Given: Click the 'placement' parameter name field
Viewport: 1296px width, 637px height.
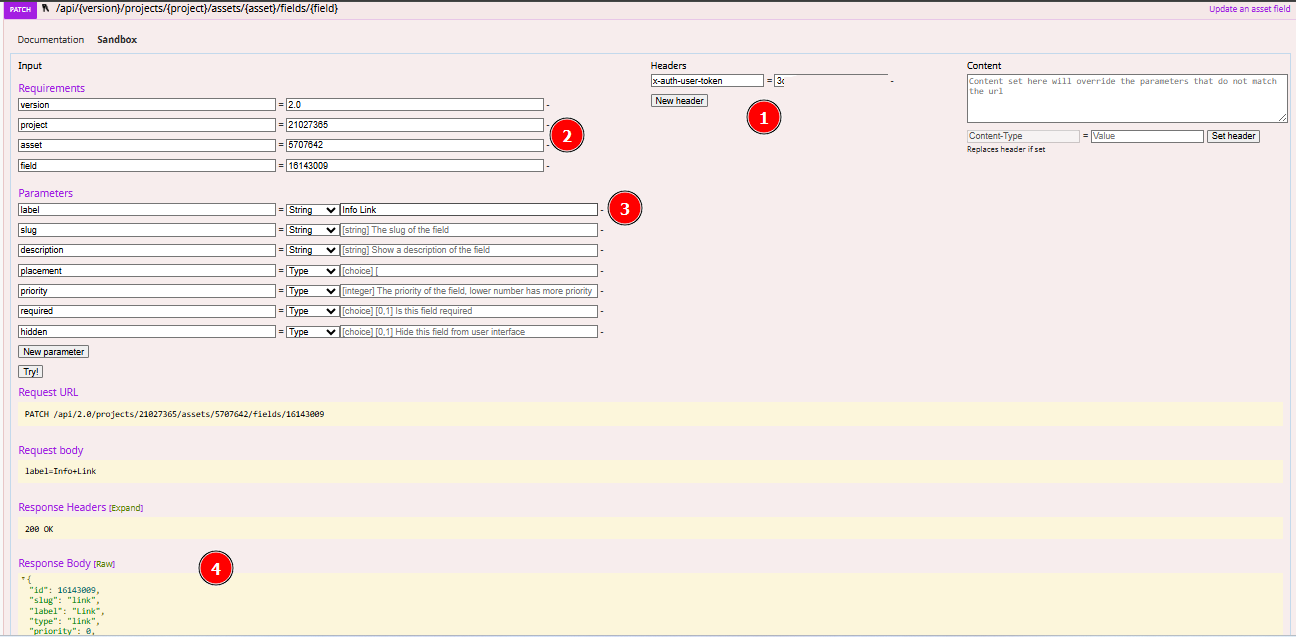Looking at the screenshot, I should 147,271.
